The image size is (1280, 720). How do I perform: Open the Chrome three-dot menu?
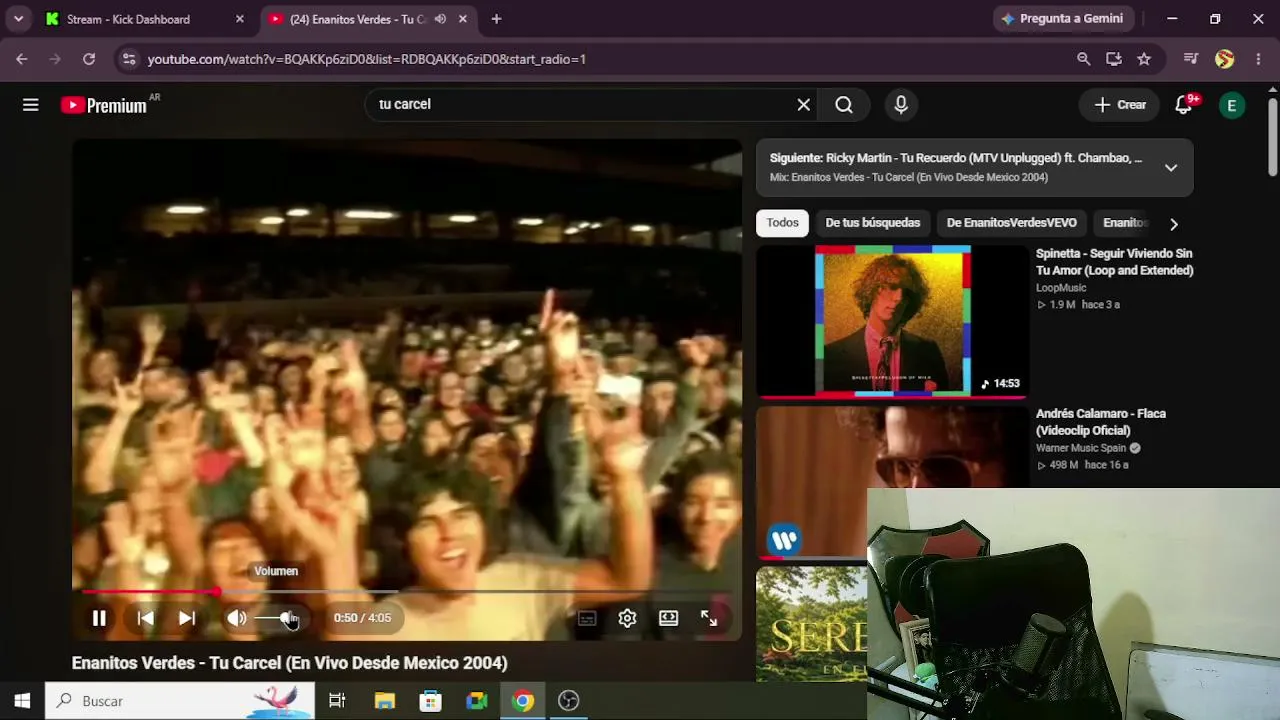[1258, 59]
